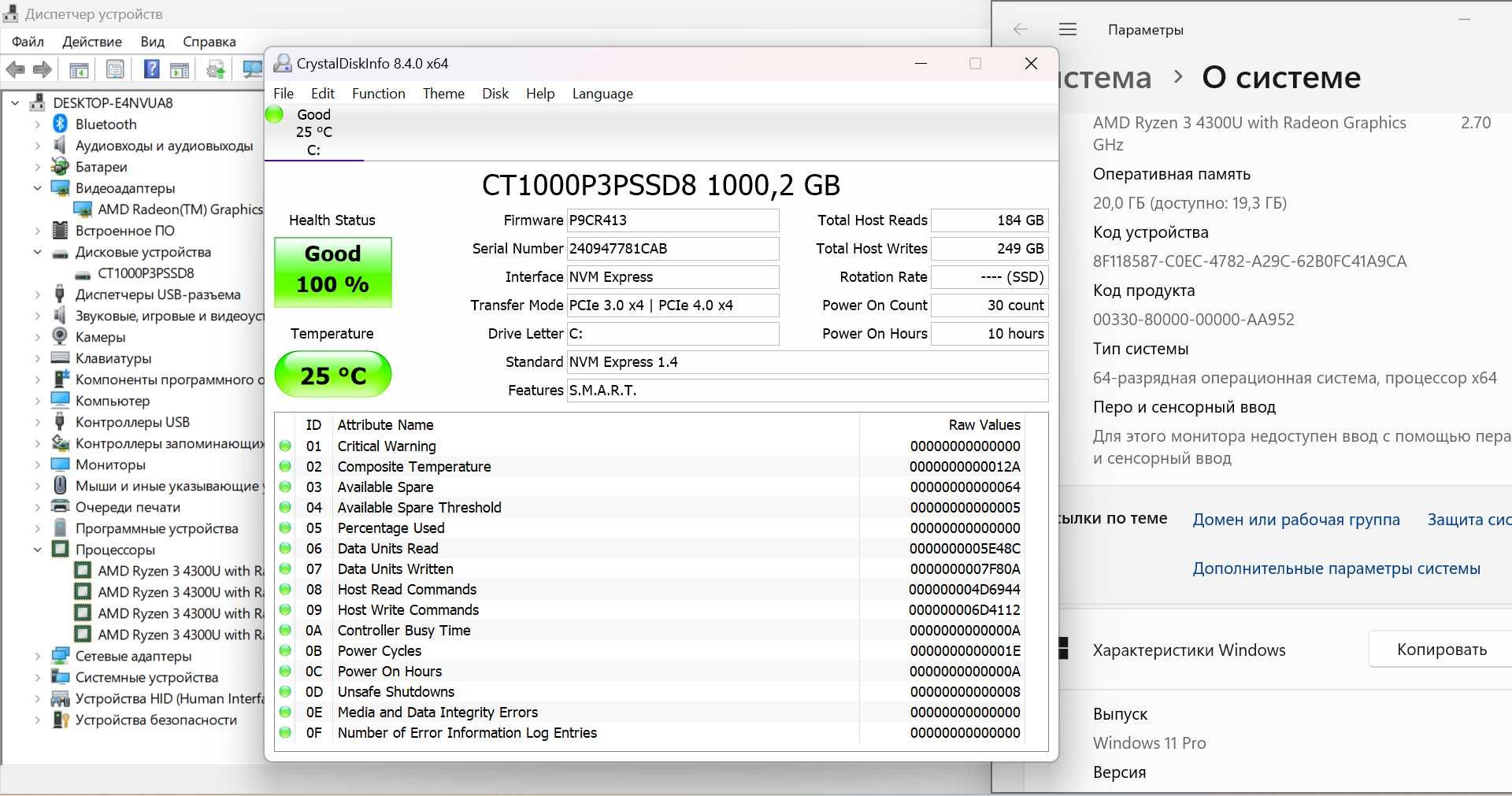
Task: Click the Контроллеры USB icon
Action: [x=60, y=421]
